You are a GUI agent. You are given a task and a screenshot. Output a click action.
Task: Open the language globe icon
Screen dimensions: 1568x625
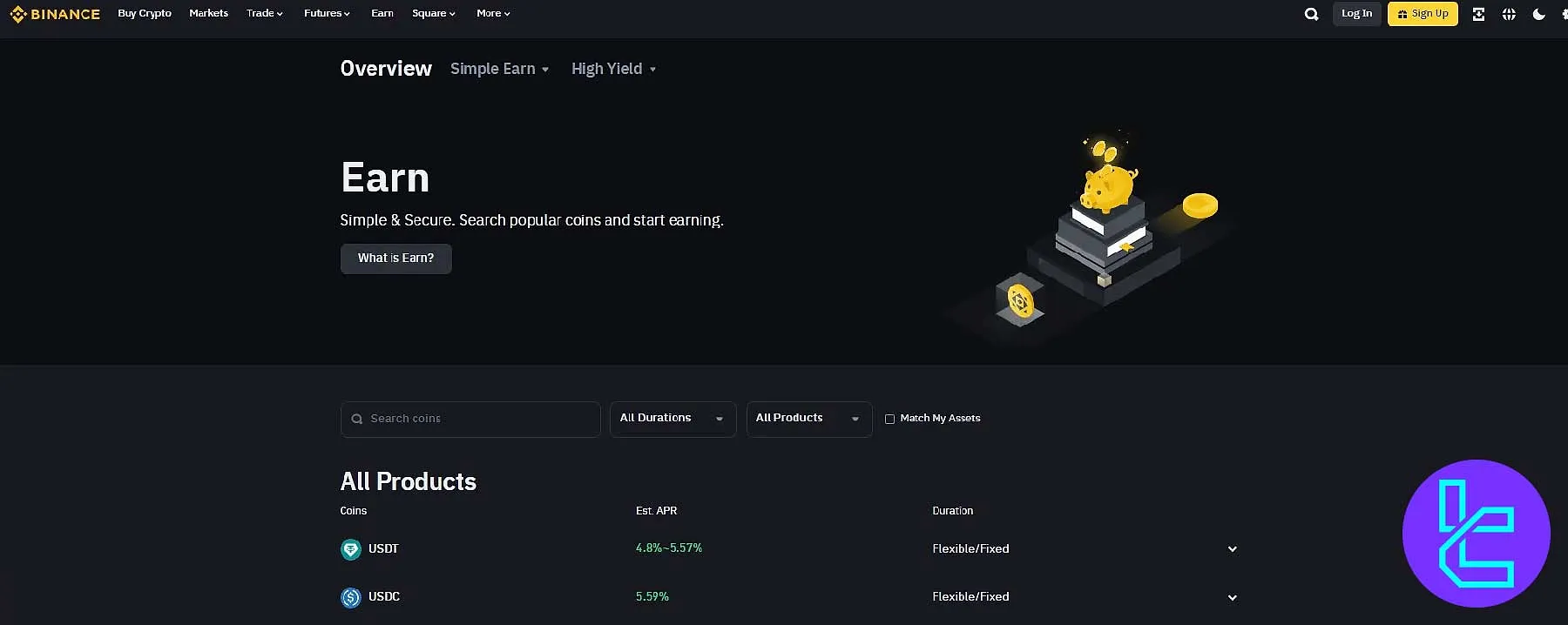pos(1509,14)
